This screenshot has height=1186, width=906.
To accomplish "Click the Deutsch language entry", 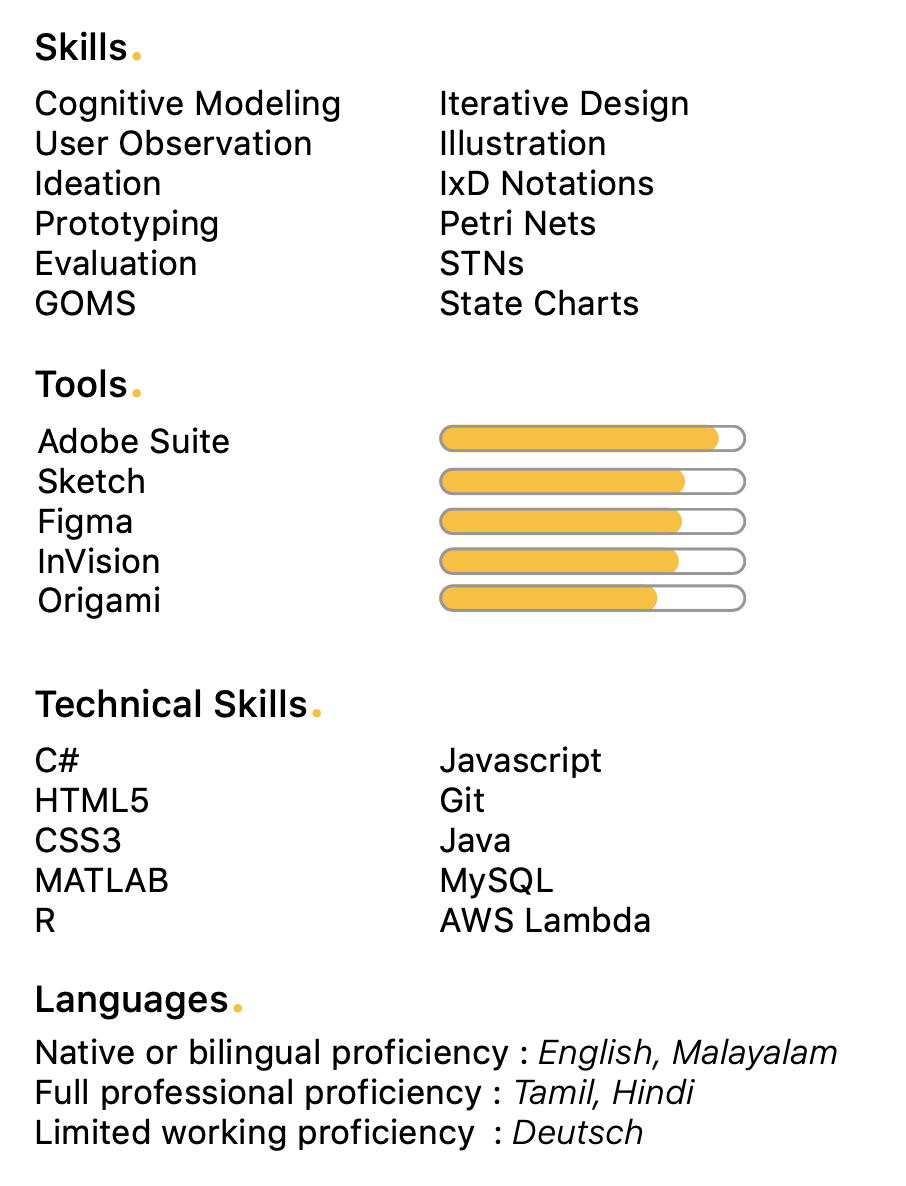I will click(578, 1133).
